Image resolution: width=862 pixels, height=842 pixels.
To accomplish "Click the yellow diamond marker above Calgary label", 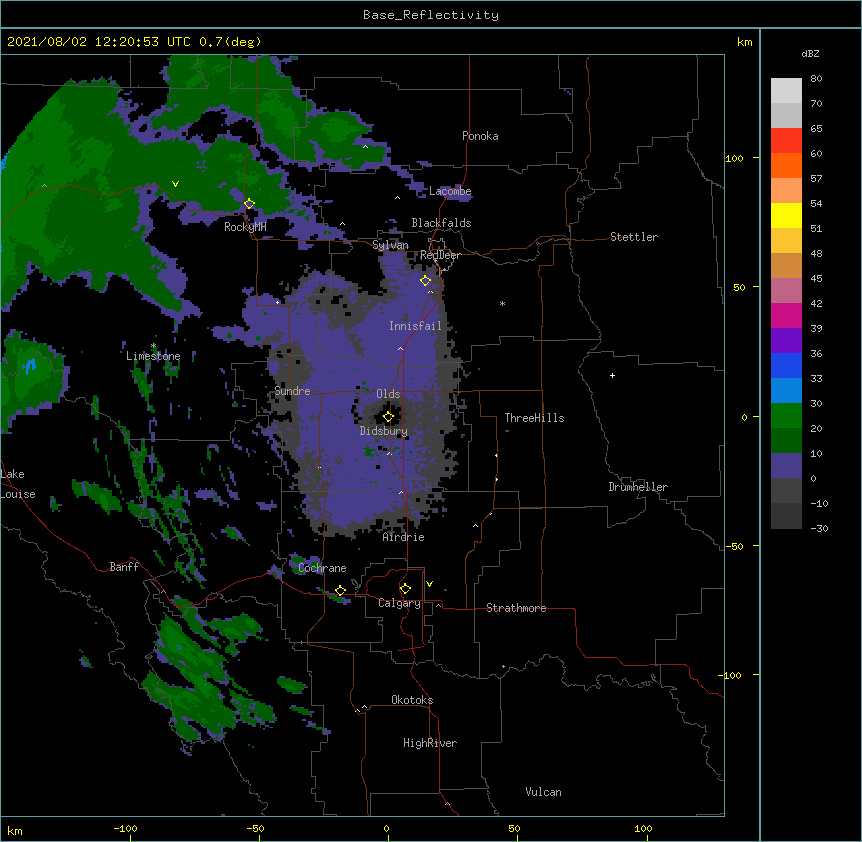I will click(x=405, y=589).
